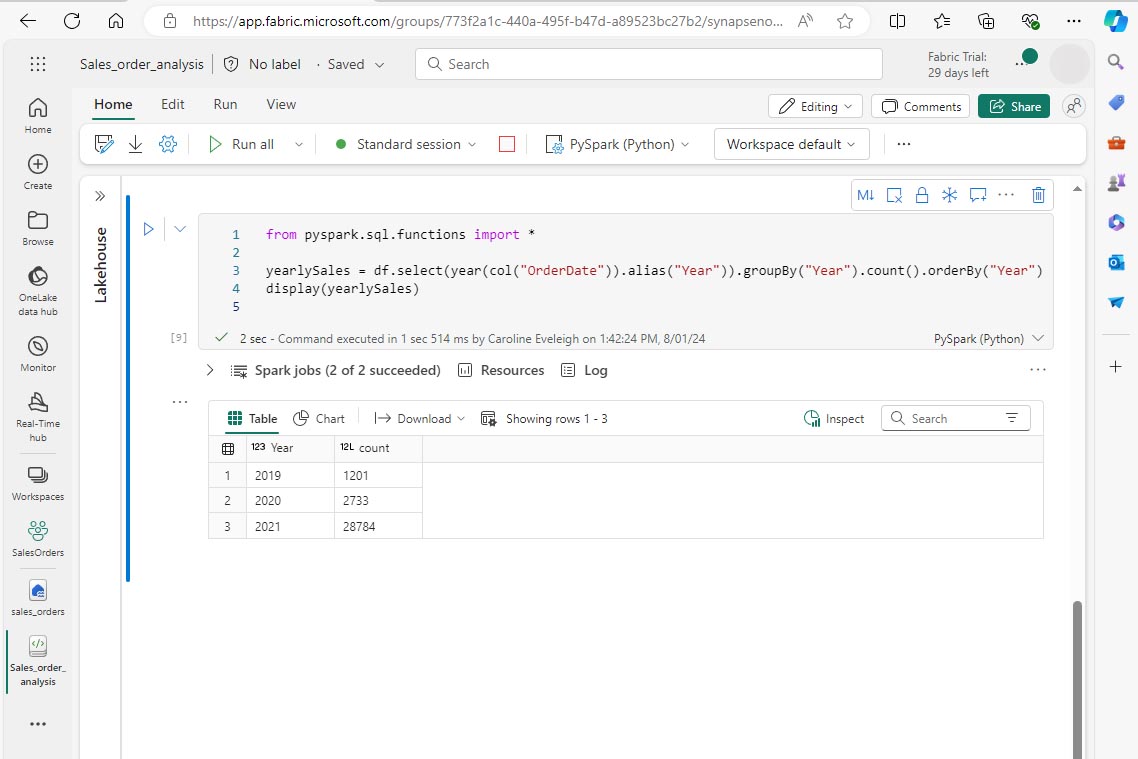The height and width of the screenshot is (759, 1138).
Task: Open the cell run options chevron
Action: [x=180, y=229]
